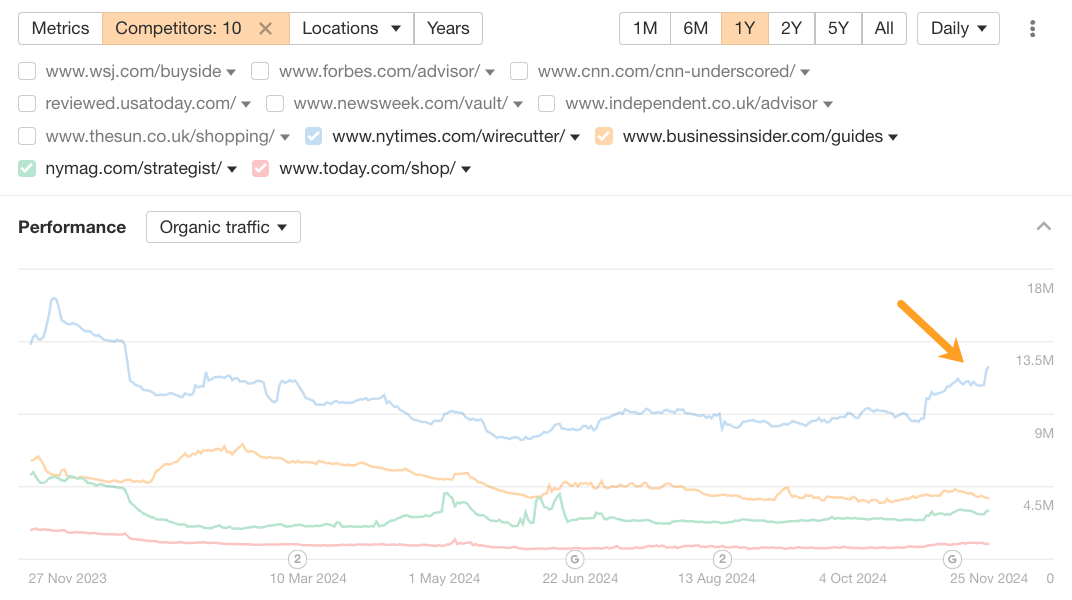Click the 2 marker near 13 Aug 2024

(x=721, y=559)
